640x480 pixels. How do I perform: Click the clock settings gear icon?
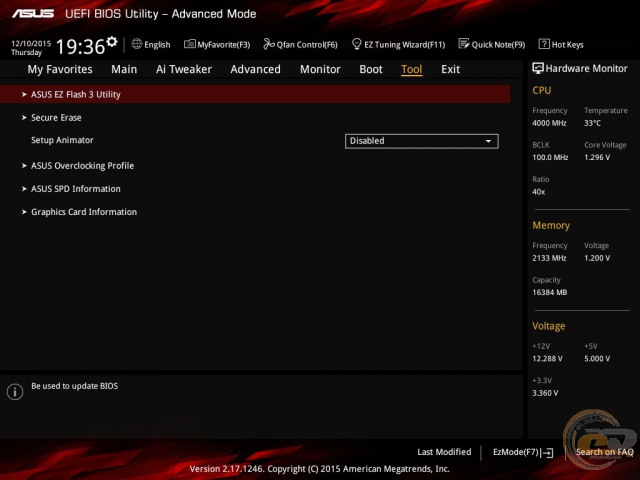click(x=112, y=42)
